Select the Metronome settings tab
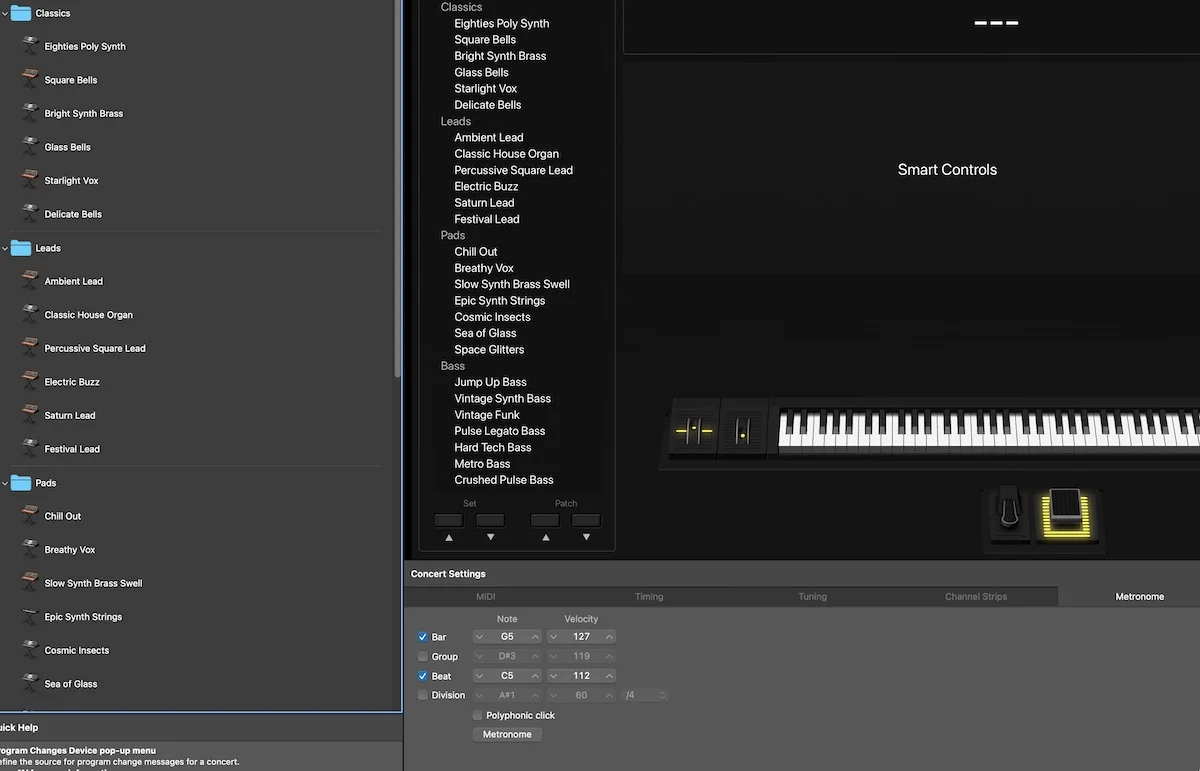The height and width of the screenshot is (771, 1200). click(x=1139, y=597)
